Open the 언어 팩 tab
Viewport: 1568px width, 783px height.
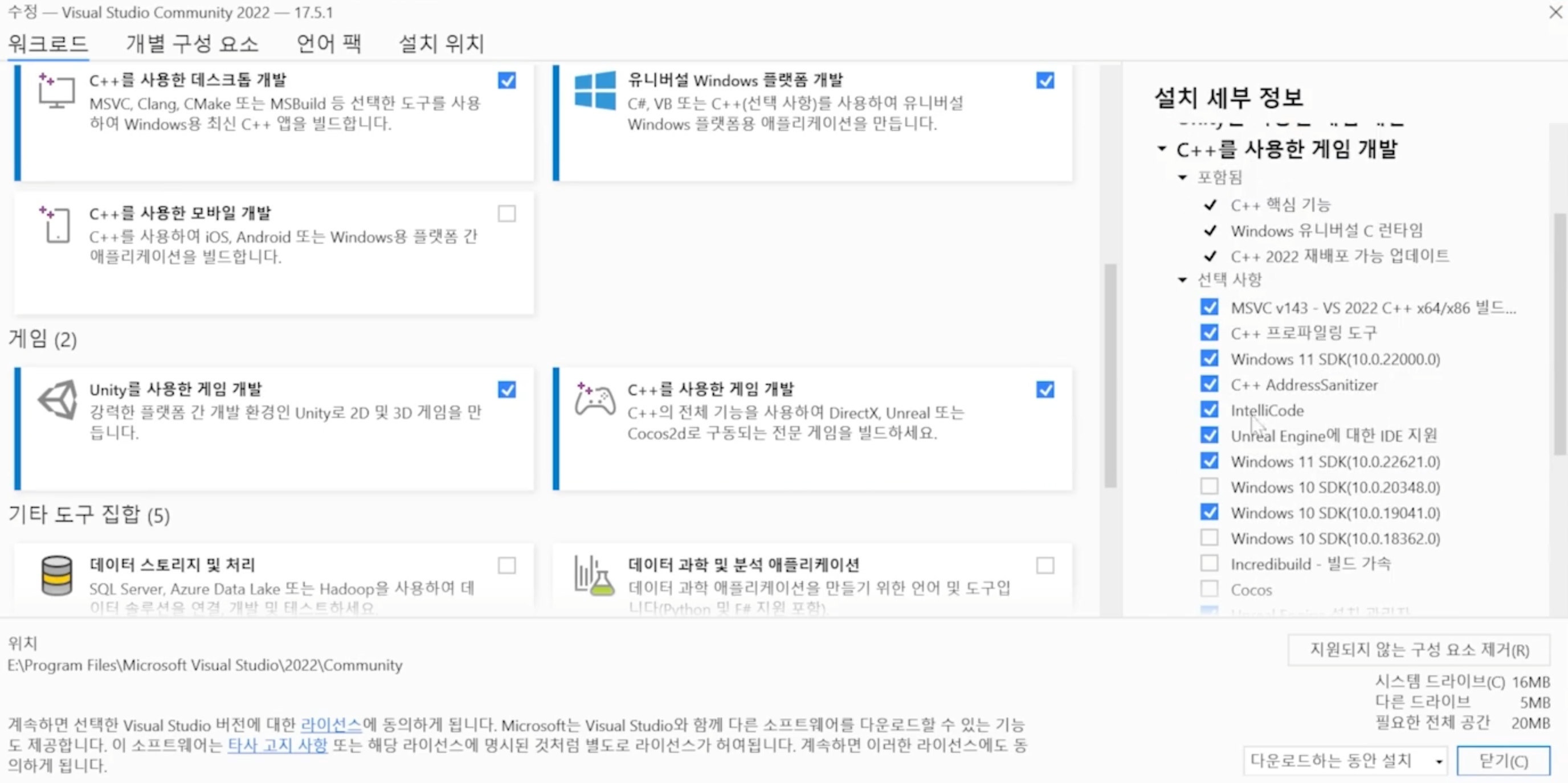(x=329, y=44)
